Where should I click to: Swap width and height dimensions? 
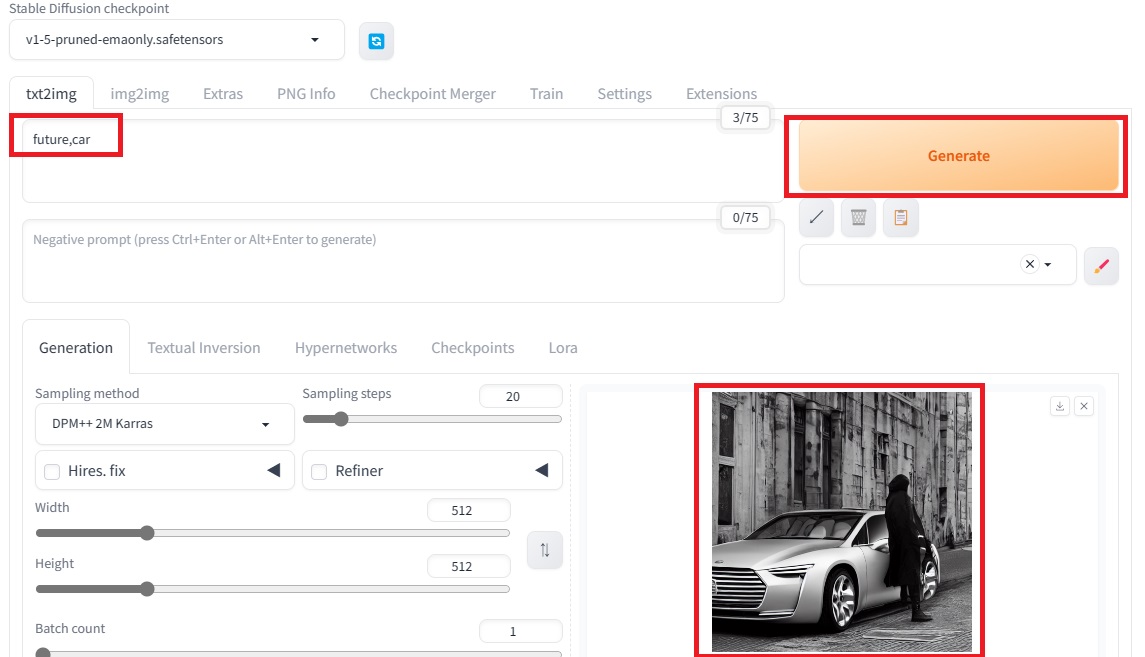coord(544,549)
